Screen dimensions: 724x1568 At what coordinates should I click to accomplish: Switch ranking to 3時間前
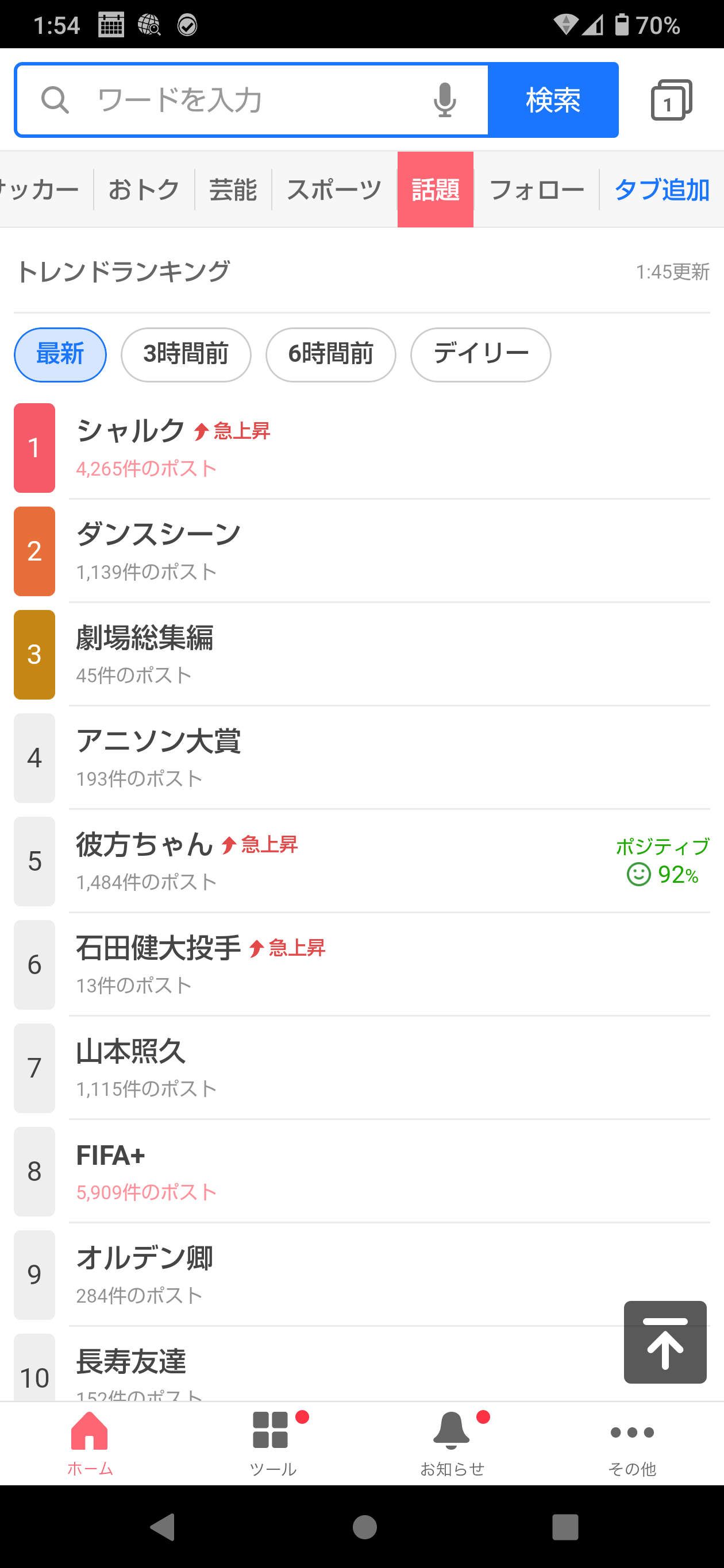coord(186,354)
